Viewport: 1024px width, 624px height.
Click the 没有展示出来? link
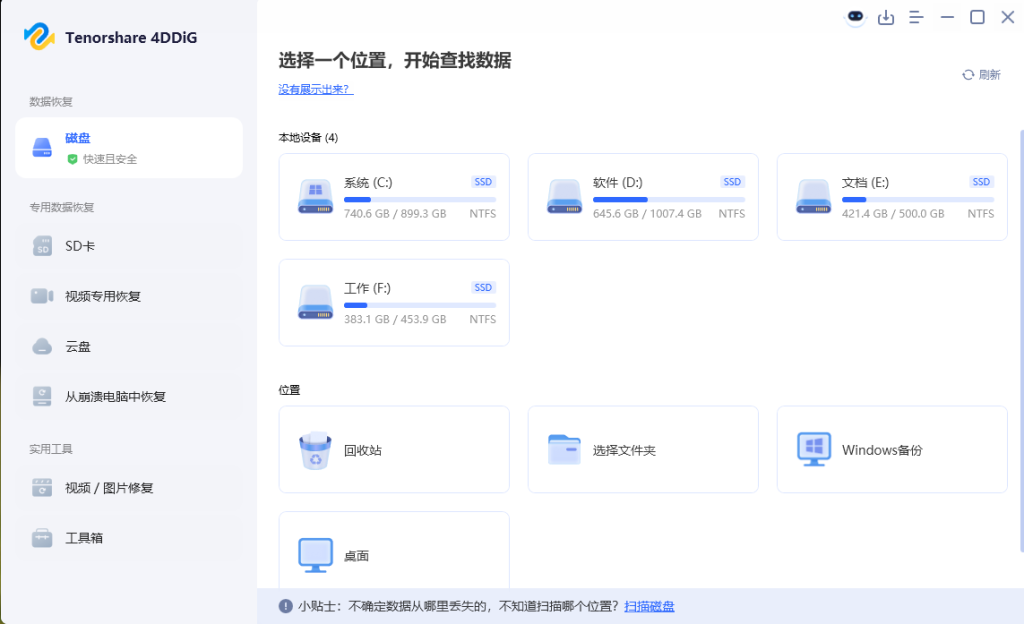(315, 90)
